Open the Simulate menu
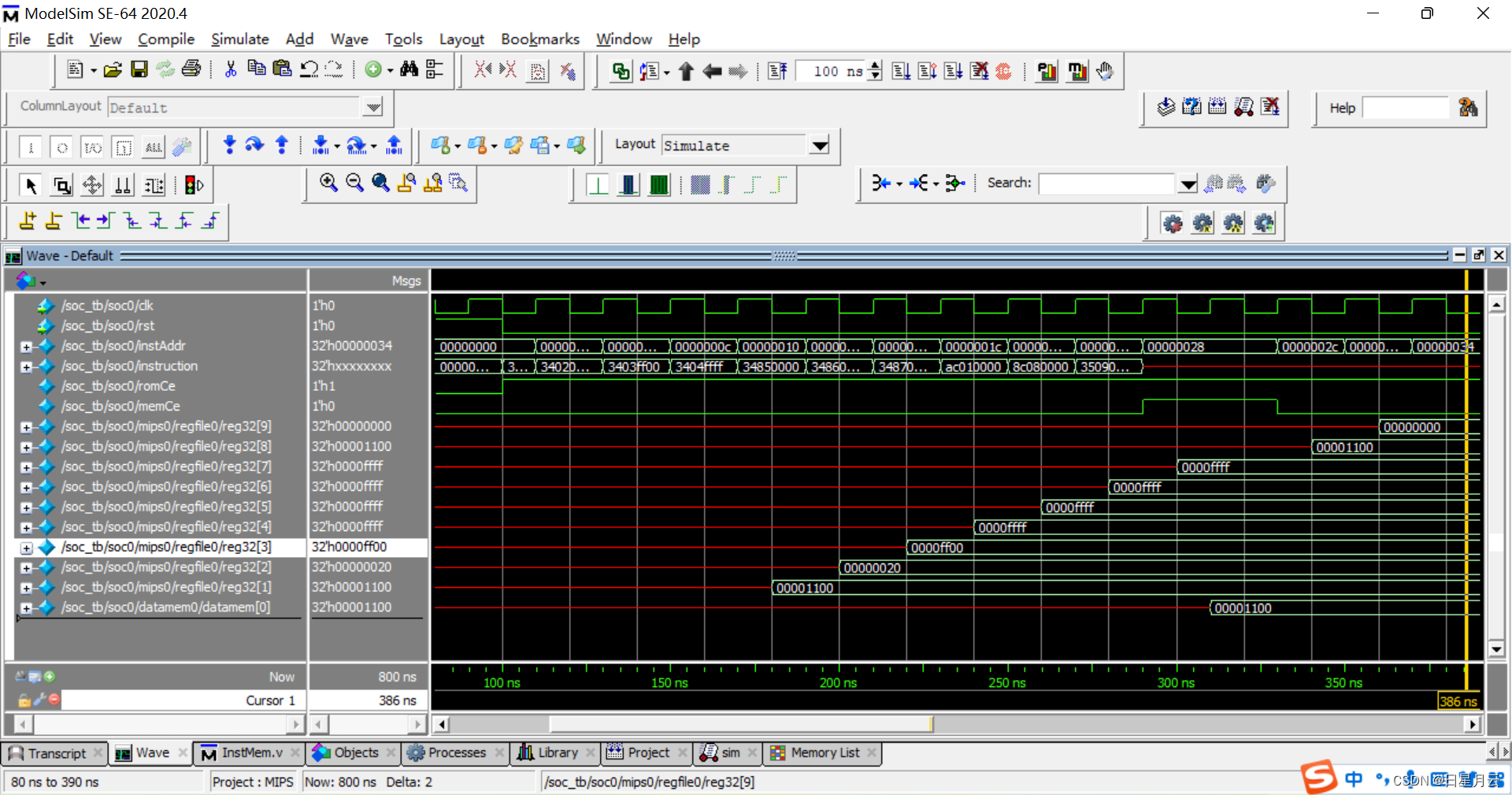The width and height of the screenshot is (1512, 795). (240, 39)
